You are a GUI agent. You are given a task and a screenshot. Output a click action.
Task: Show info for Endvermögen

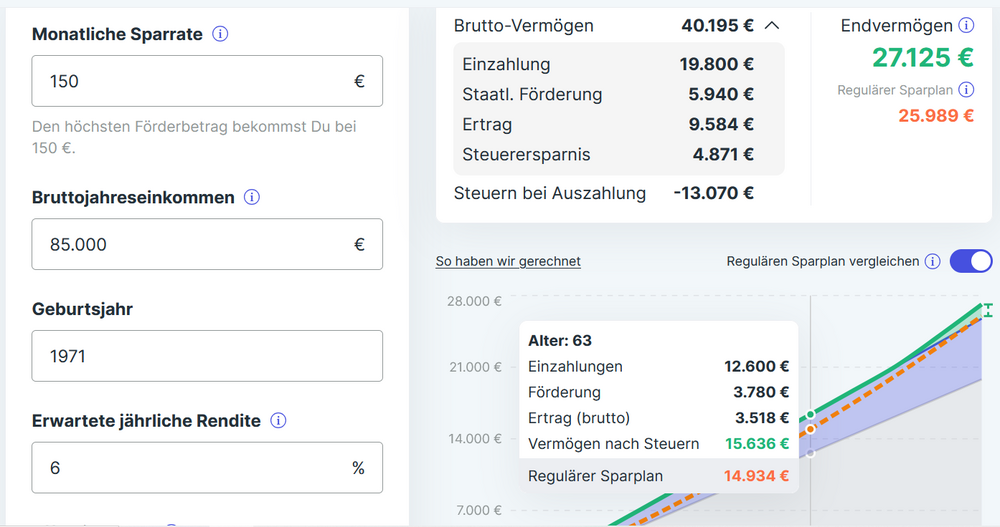click(x=966, y=26)
